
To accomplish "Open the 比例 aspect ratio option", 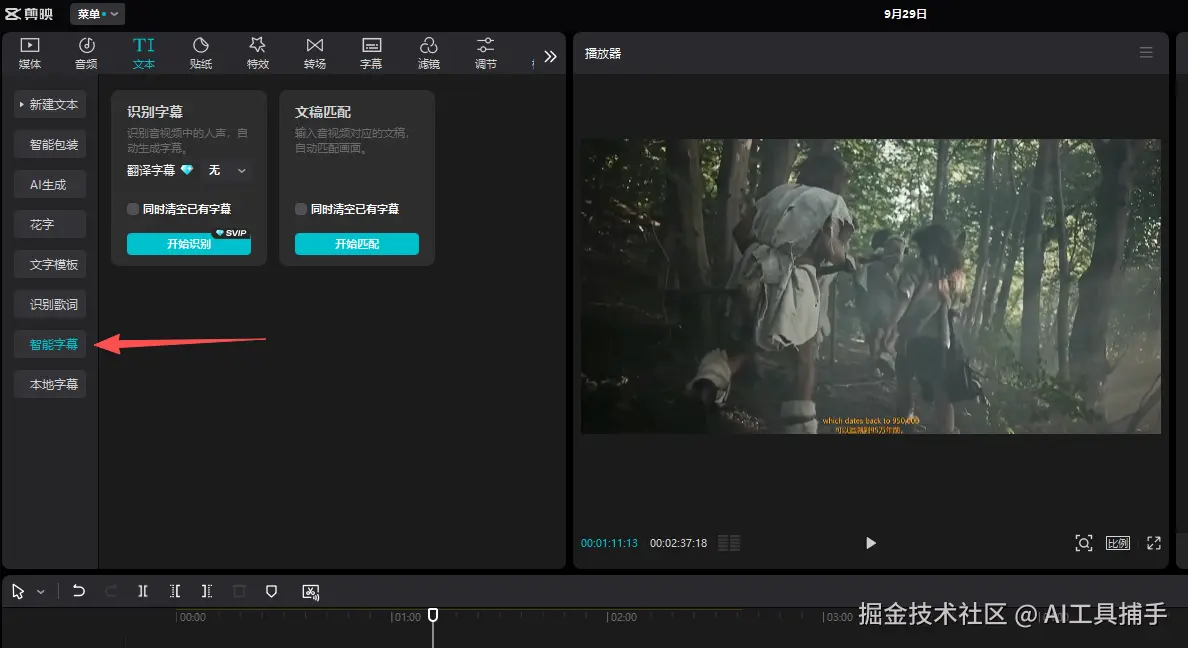I will tap(1118, 543).
